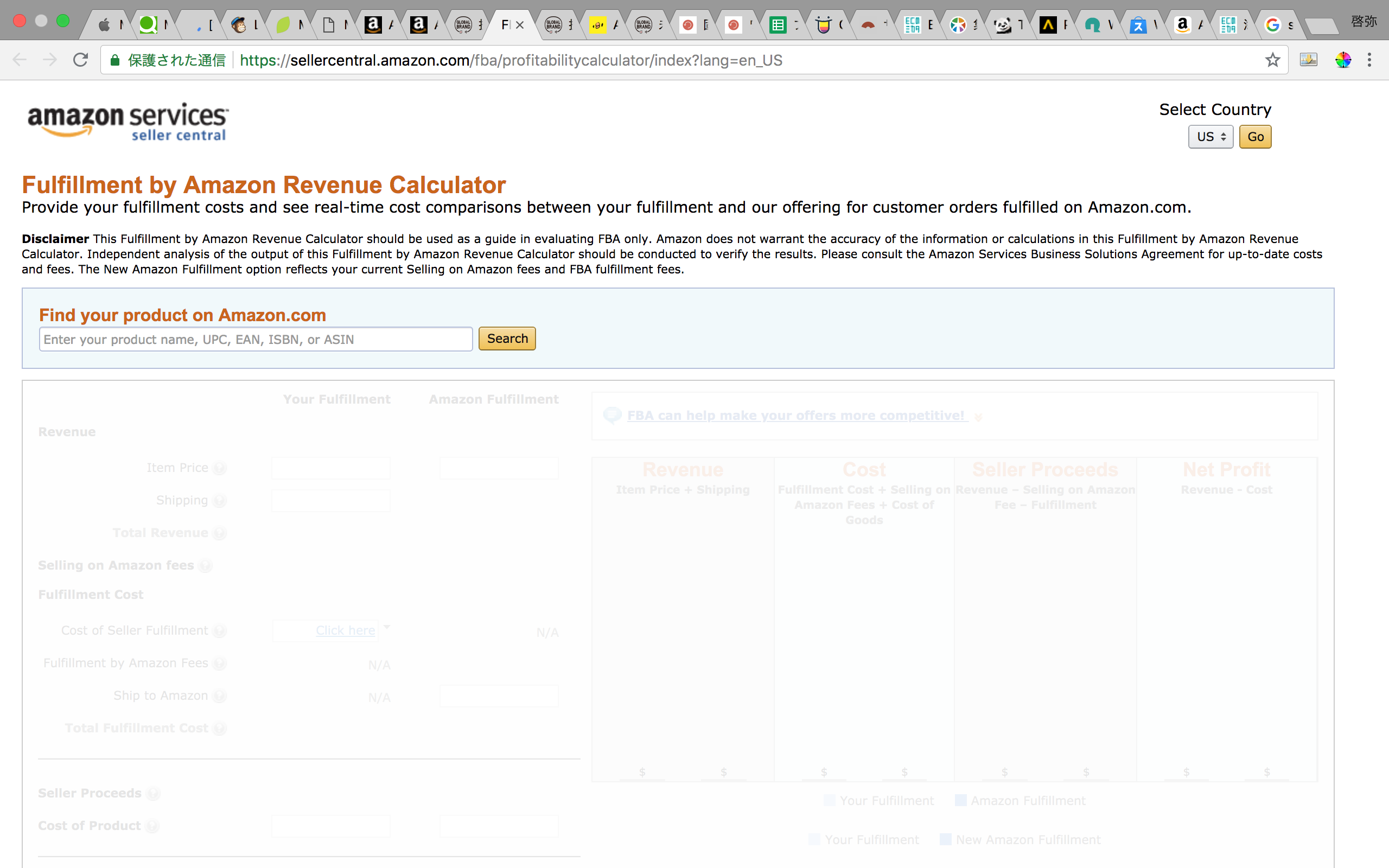
Task: Switch to the yellow bee icon tab
Action: pyautogui.click(x=598, y=25)
